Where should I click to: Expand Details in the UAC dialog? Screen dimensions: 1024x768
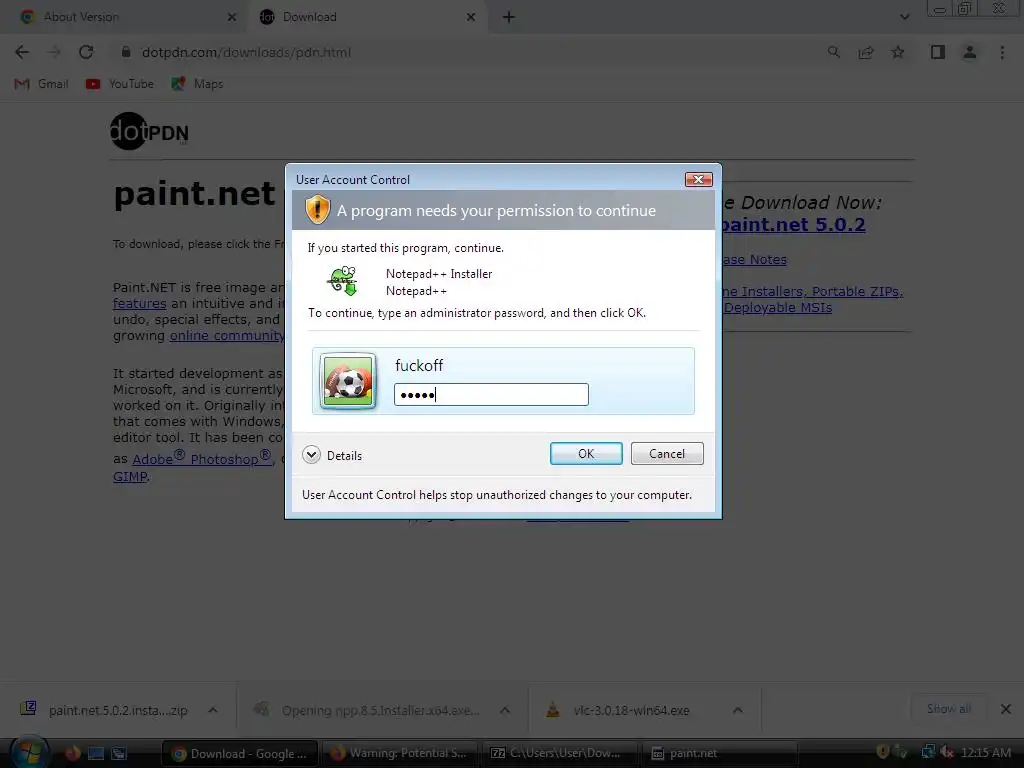(332, 455)
